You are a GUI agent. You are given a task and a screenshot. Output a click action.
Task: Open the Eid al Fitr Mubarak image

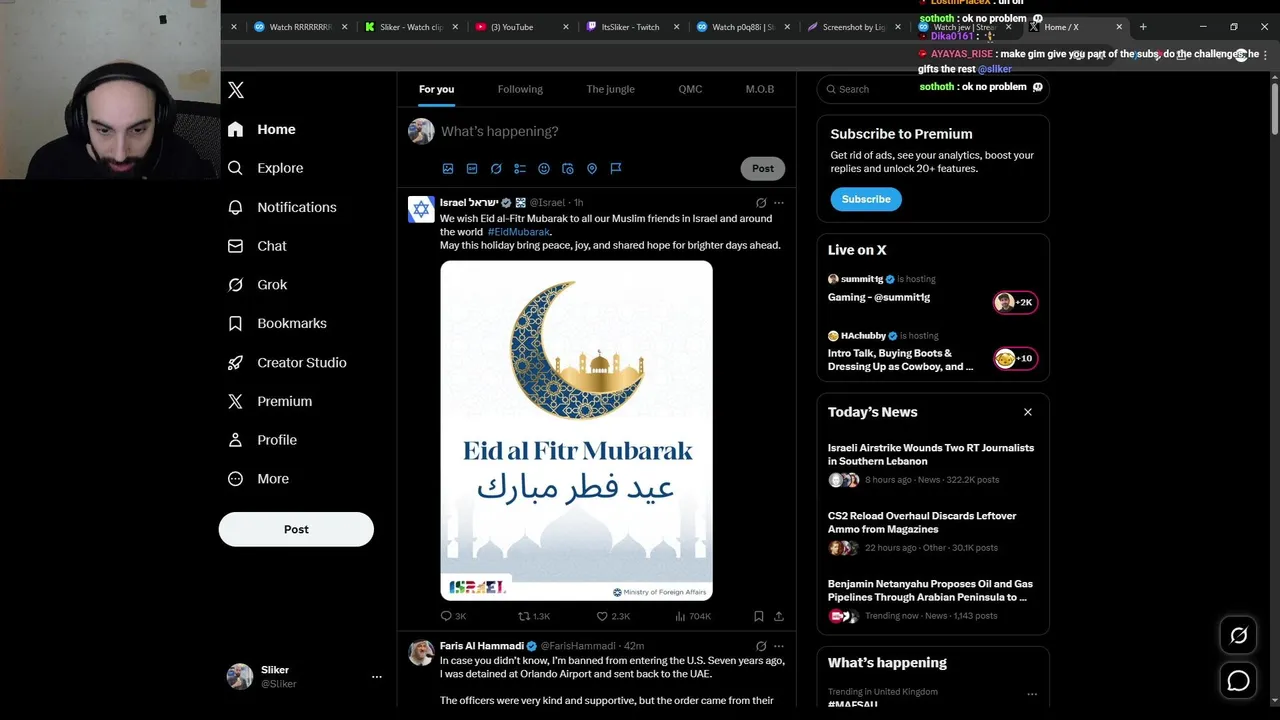coord(576,431)
